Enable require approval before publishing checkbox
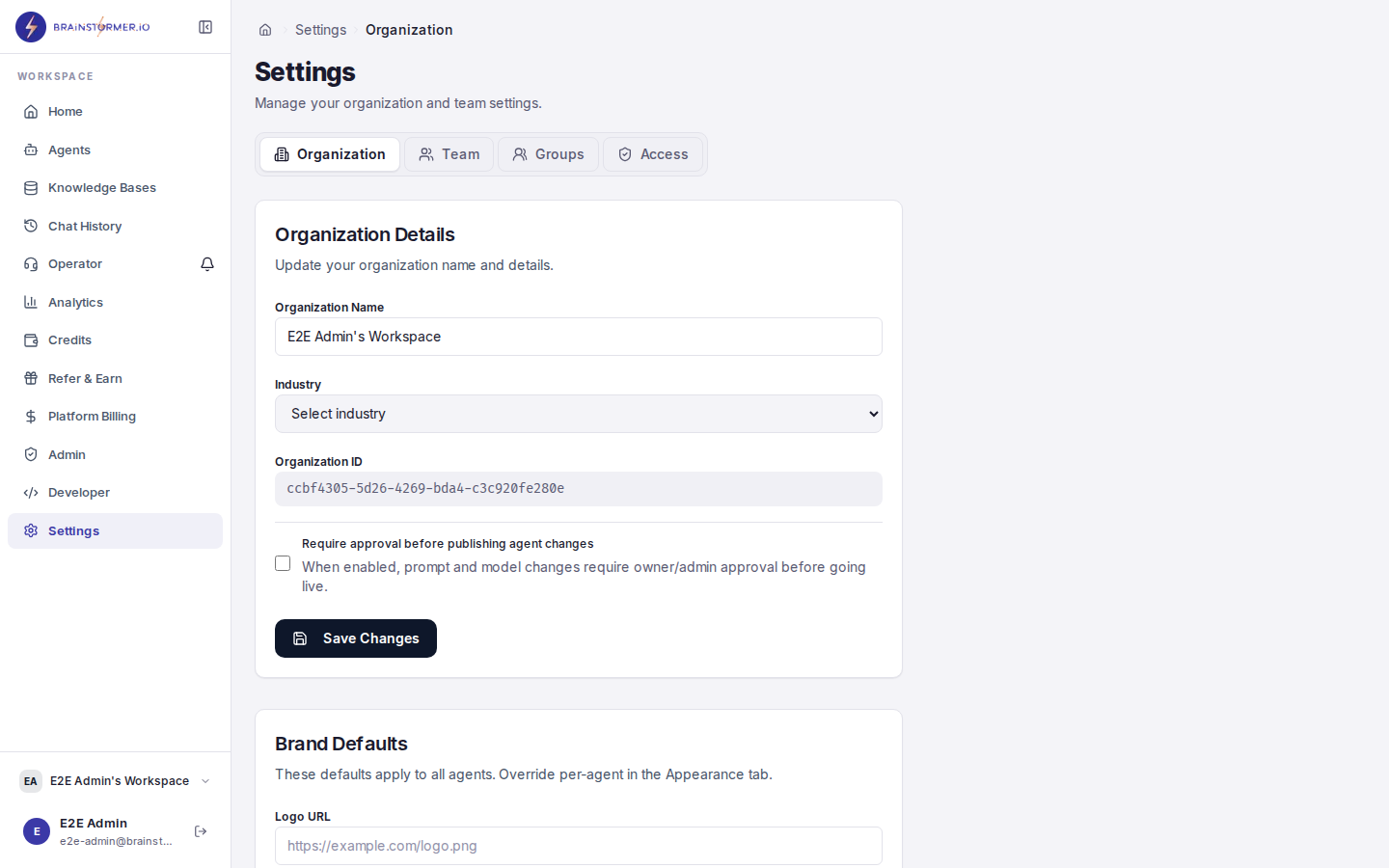This screenshot has height=868, width=1389. coord(283,563)
